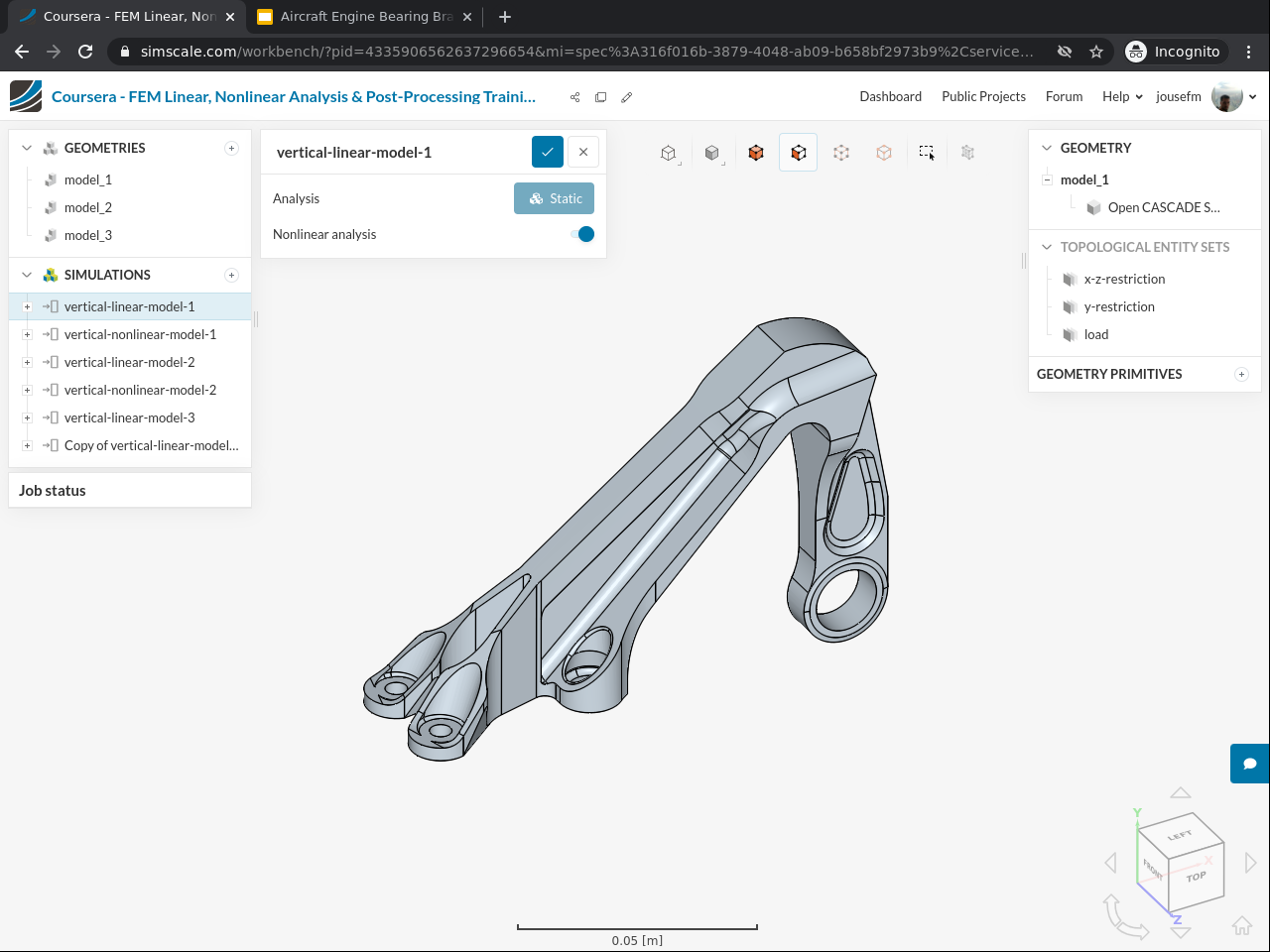
Task: Collapse the GEOMETRIES section
Action: [x=27, y=148]
